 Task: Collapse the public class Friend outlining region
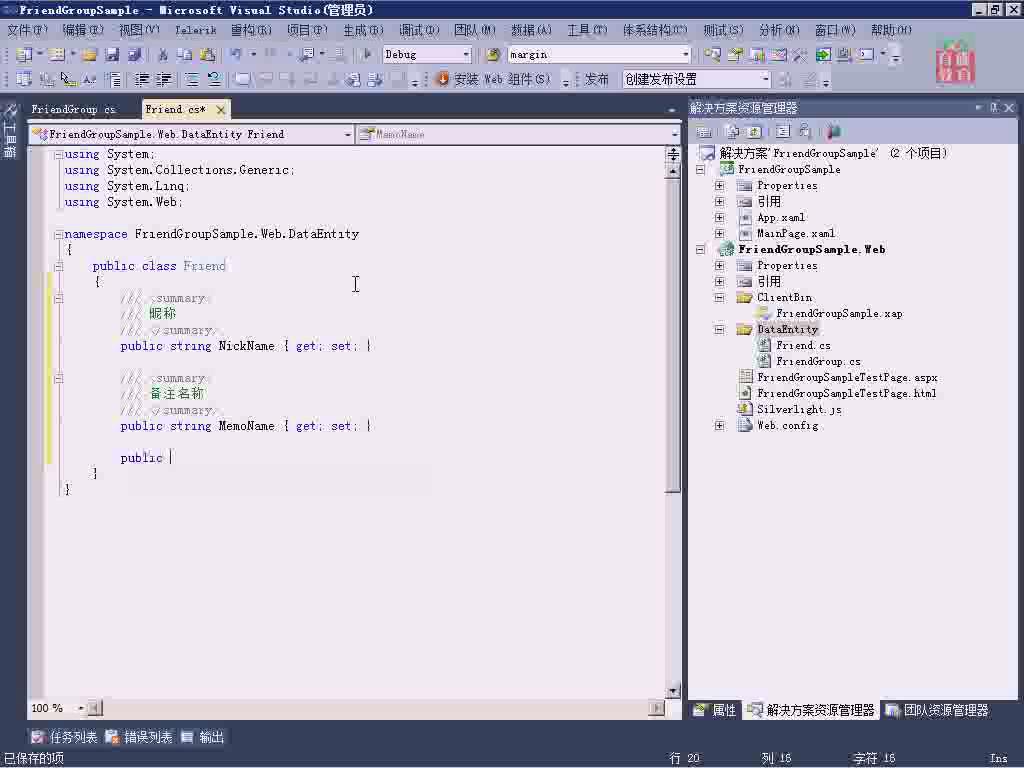[58, 266]
